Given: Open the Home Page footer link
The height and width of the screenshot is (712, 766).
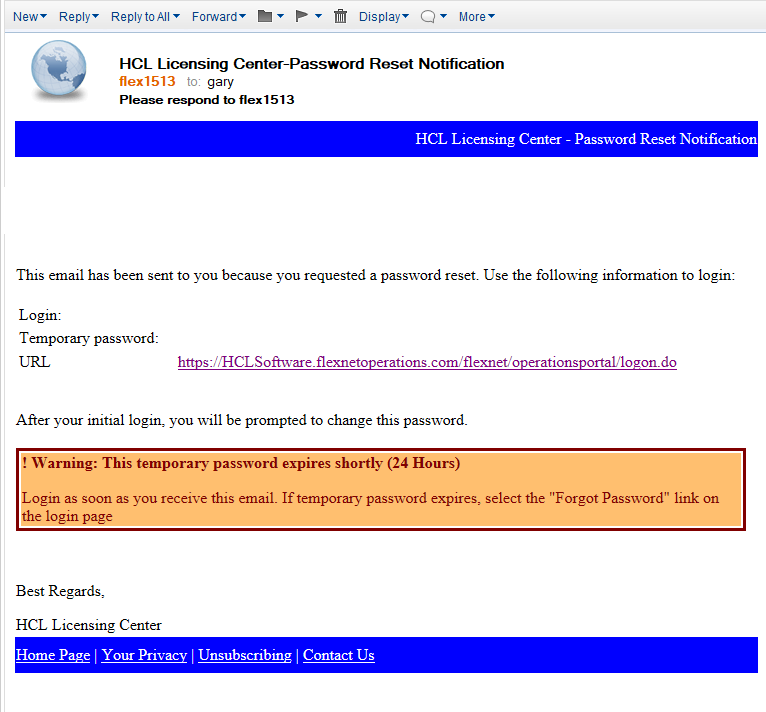Looking at the screenshot, I should pos(53,655).
